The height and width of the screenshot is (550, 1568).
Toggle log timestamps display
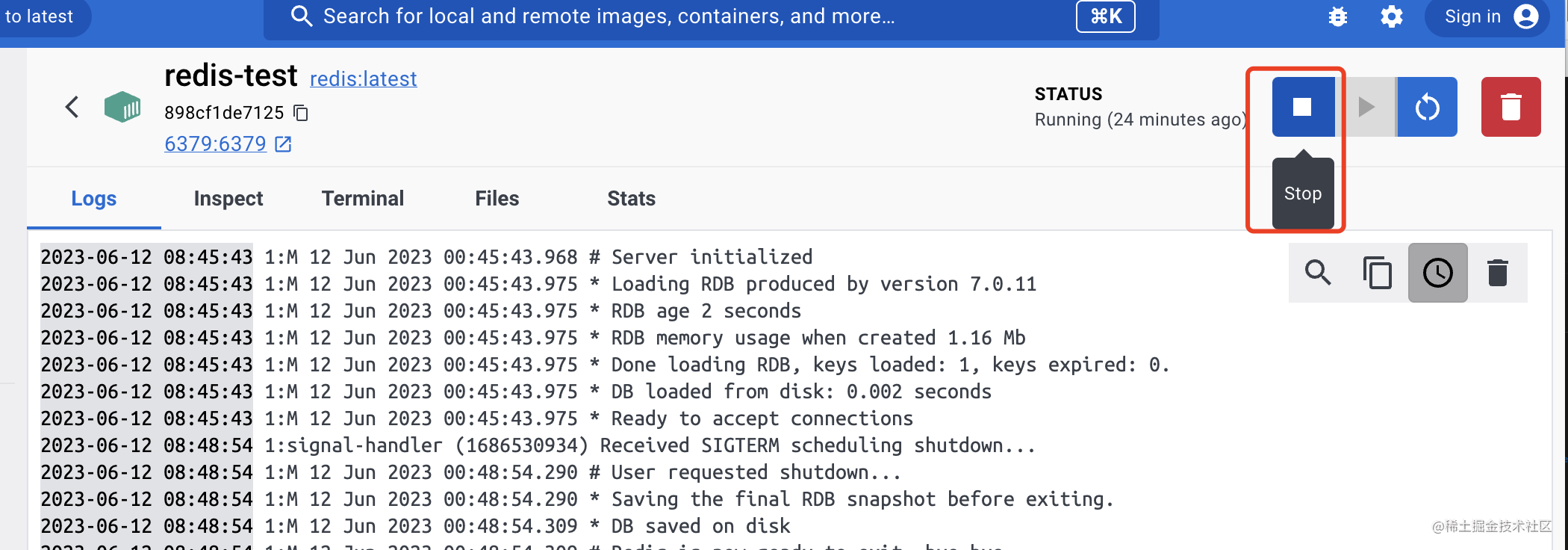(1437, 273)
